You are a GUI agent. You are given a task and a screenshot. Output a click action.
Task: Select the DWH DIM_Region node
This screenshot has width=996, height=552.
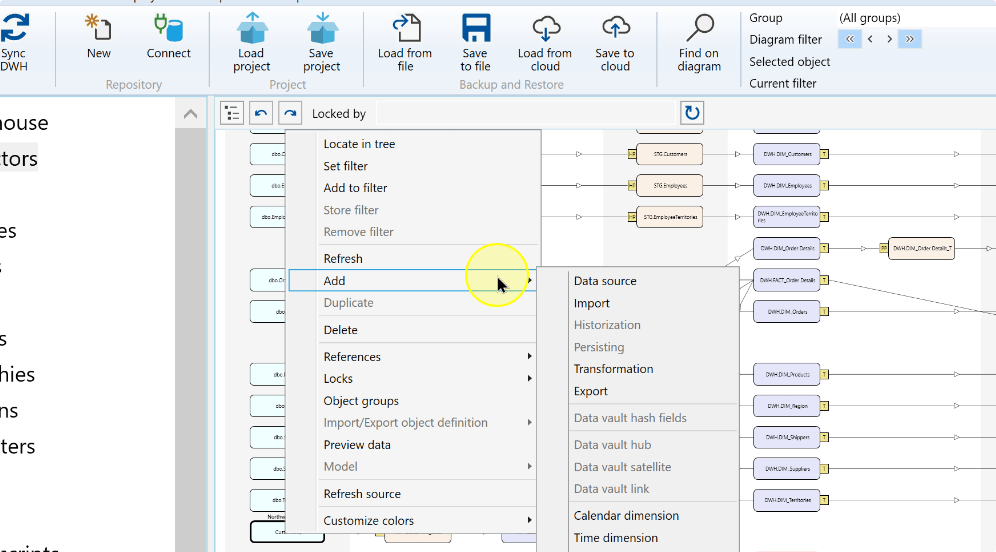786,406
